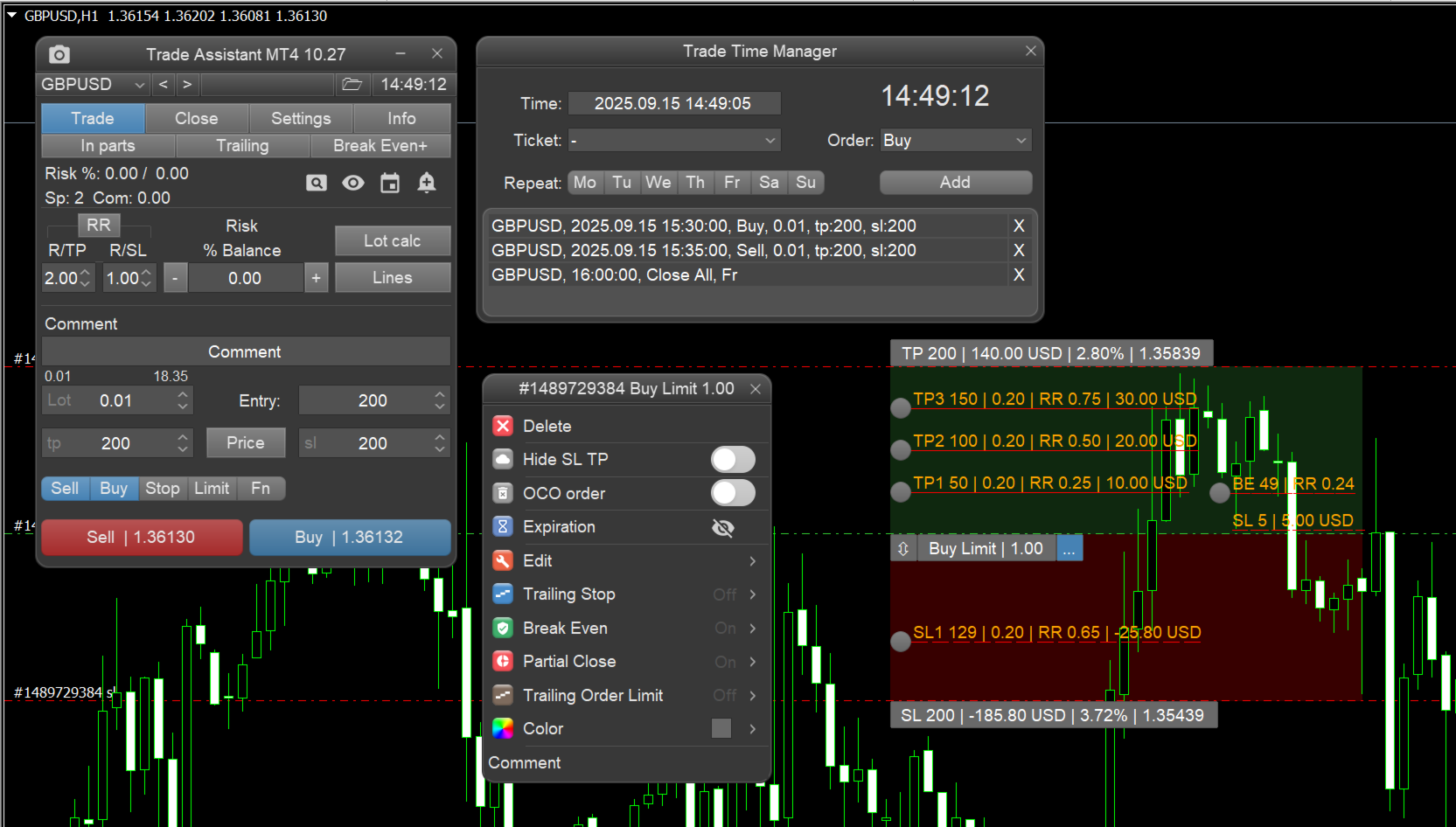Click the blue Buy 1.36132 button
This screenshot has height=827, width=1456.
point(350,537)
